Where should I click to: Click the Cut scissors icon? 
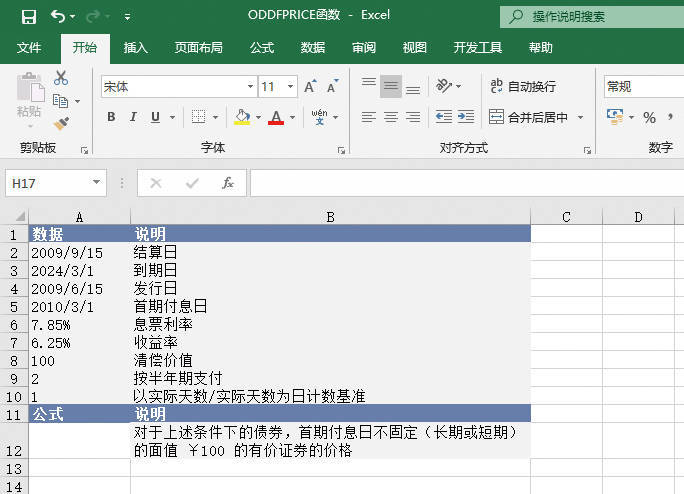tap(61, 78)
